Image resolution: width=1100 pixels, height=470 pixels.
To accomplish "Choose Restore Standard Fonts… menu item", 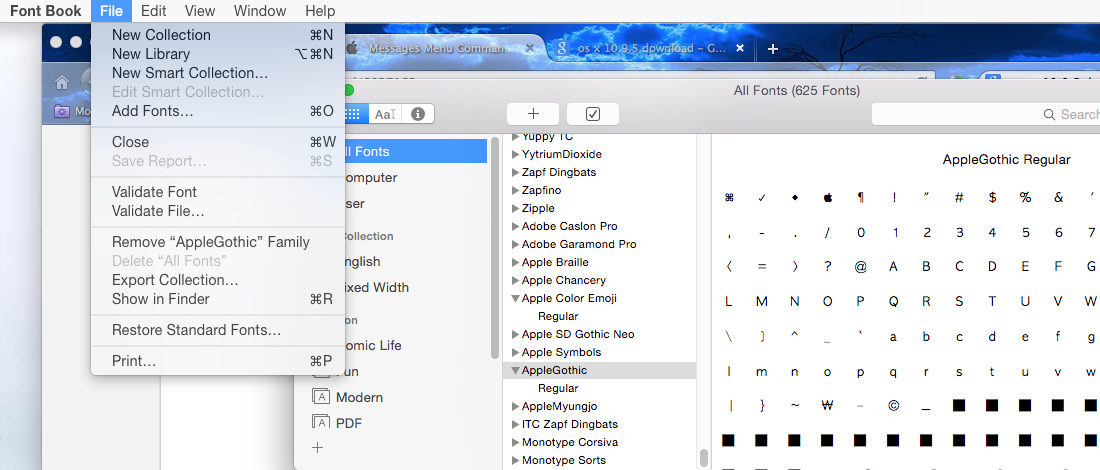I will (x=217, y=330).
